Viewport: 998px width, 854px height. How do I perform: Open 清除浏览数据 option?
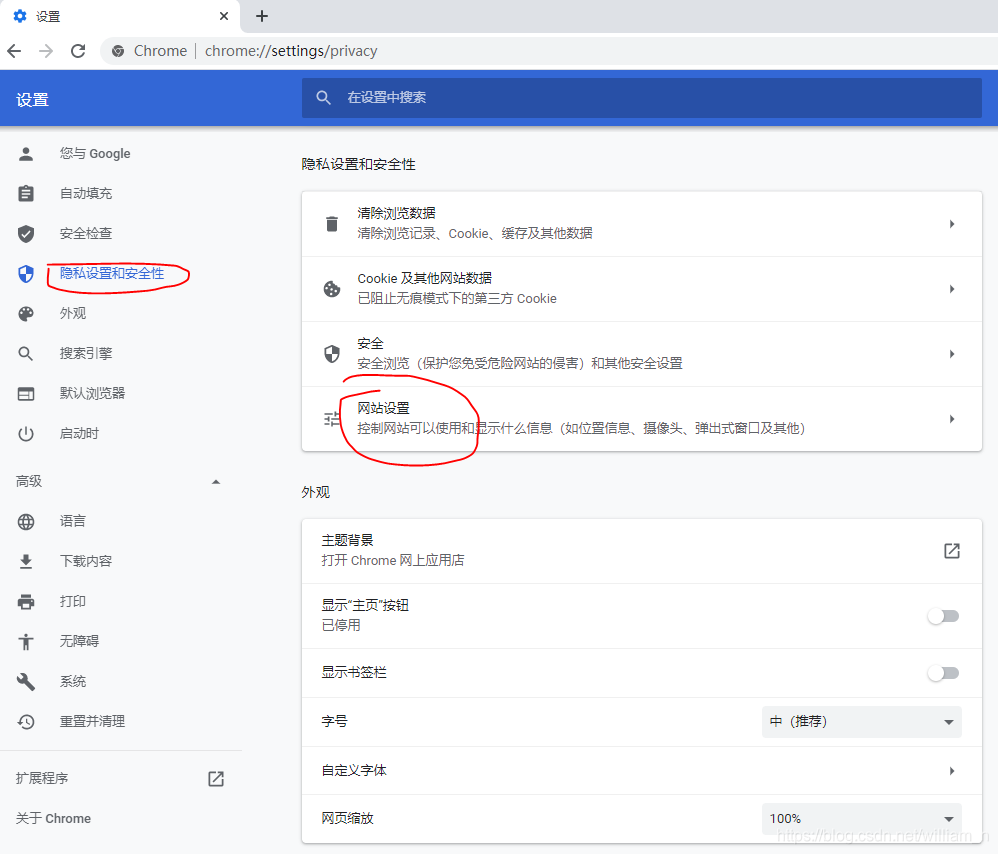pyautogui.click(x=642, y=224)
